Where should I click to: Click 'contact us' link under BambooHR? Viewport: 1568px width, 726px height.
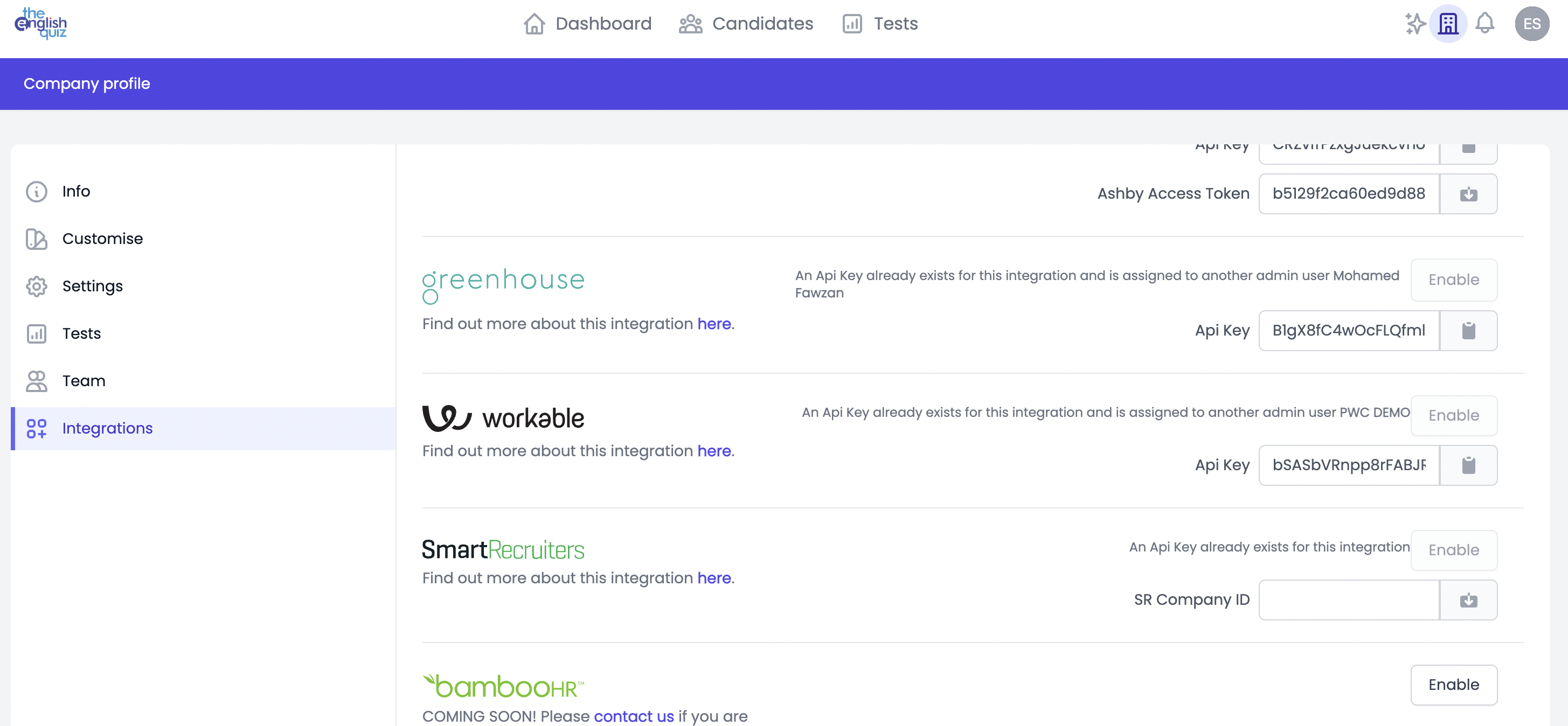634,716
